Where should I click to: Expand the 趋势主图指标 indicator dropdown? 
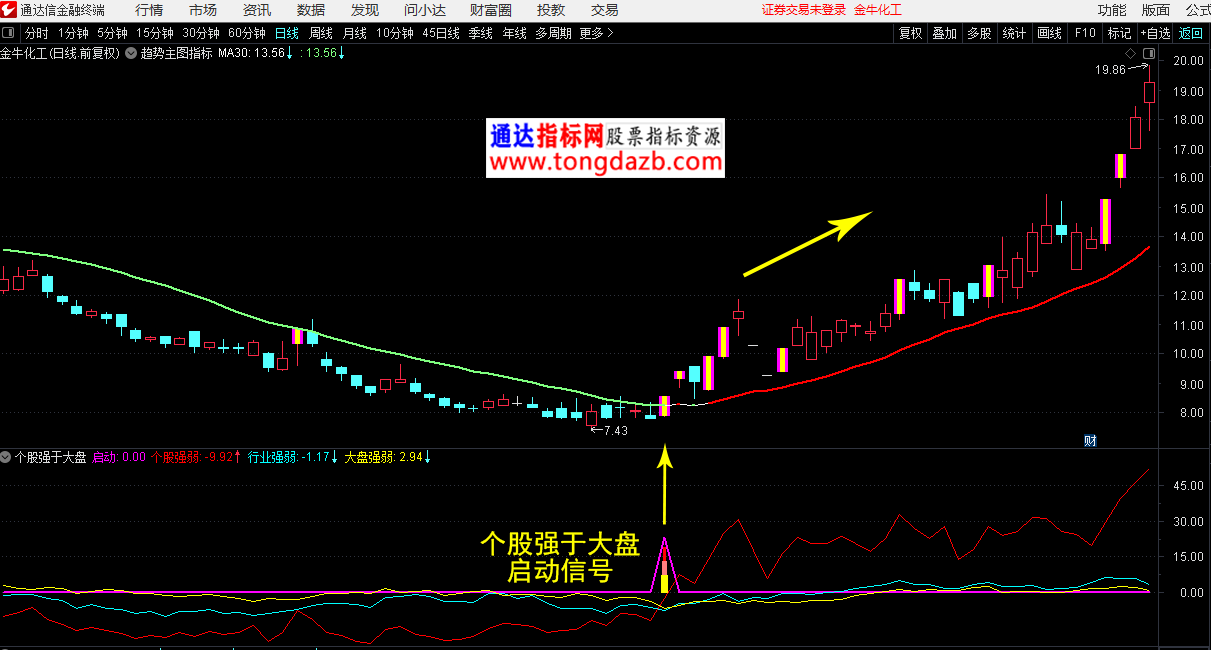[131, 53]
